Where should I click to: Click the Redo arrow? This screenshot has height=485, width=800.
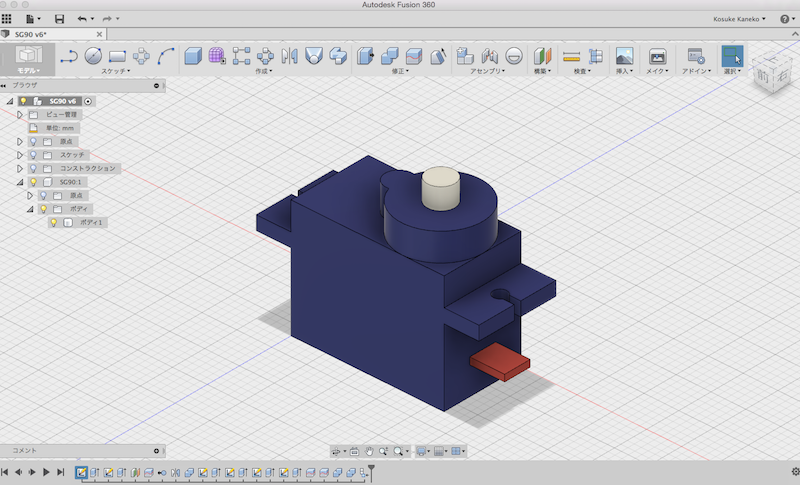(107, 19)
